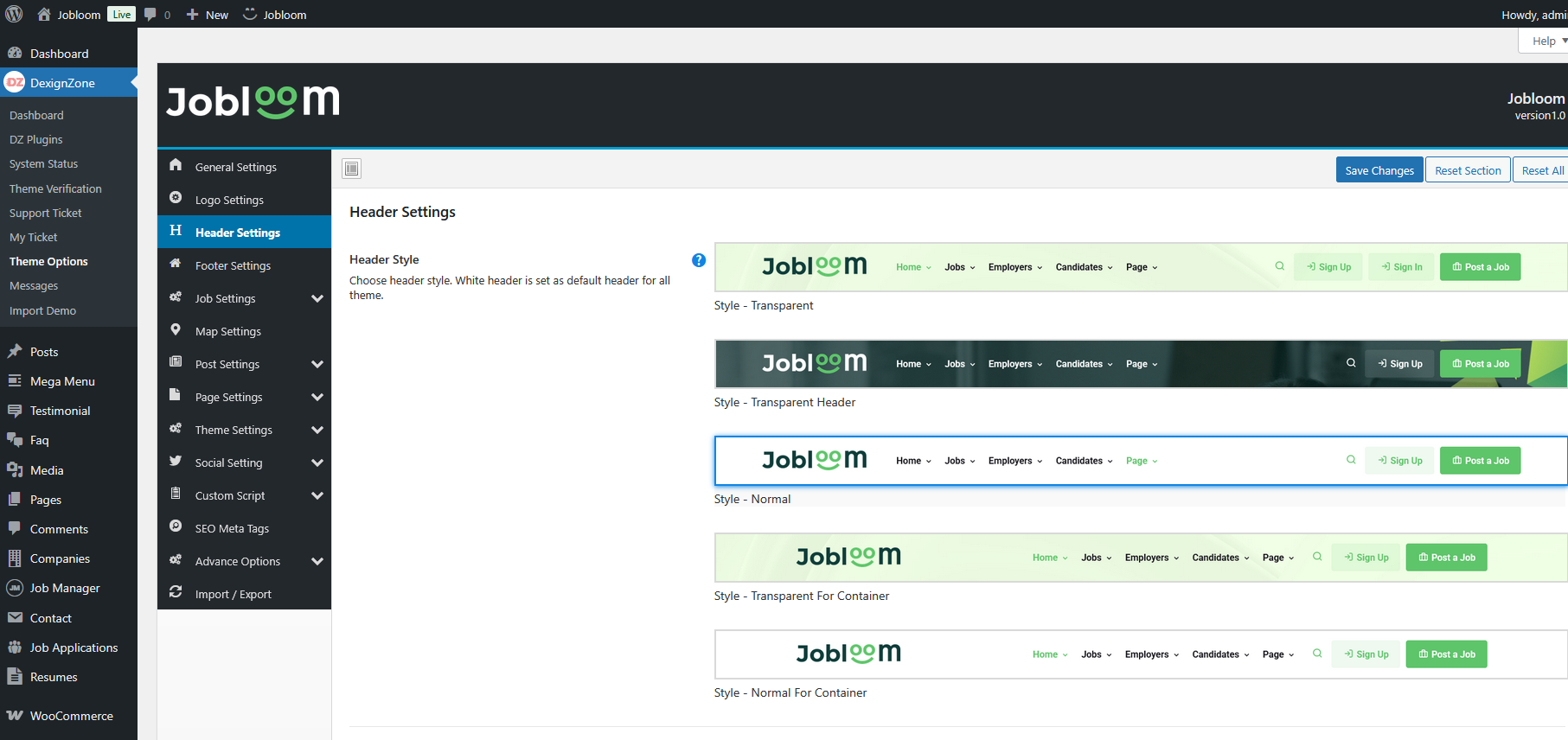Click the Import / Export refresh icon
The height and width of the screenshot is (740, 1568).
[x=176, y=593]
